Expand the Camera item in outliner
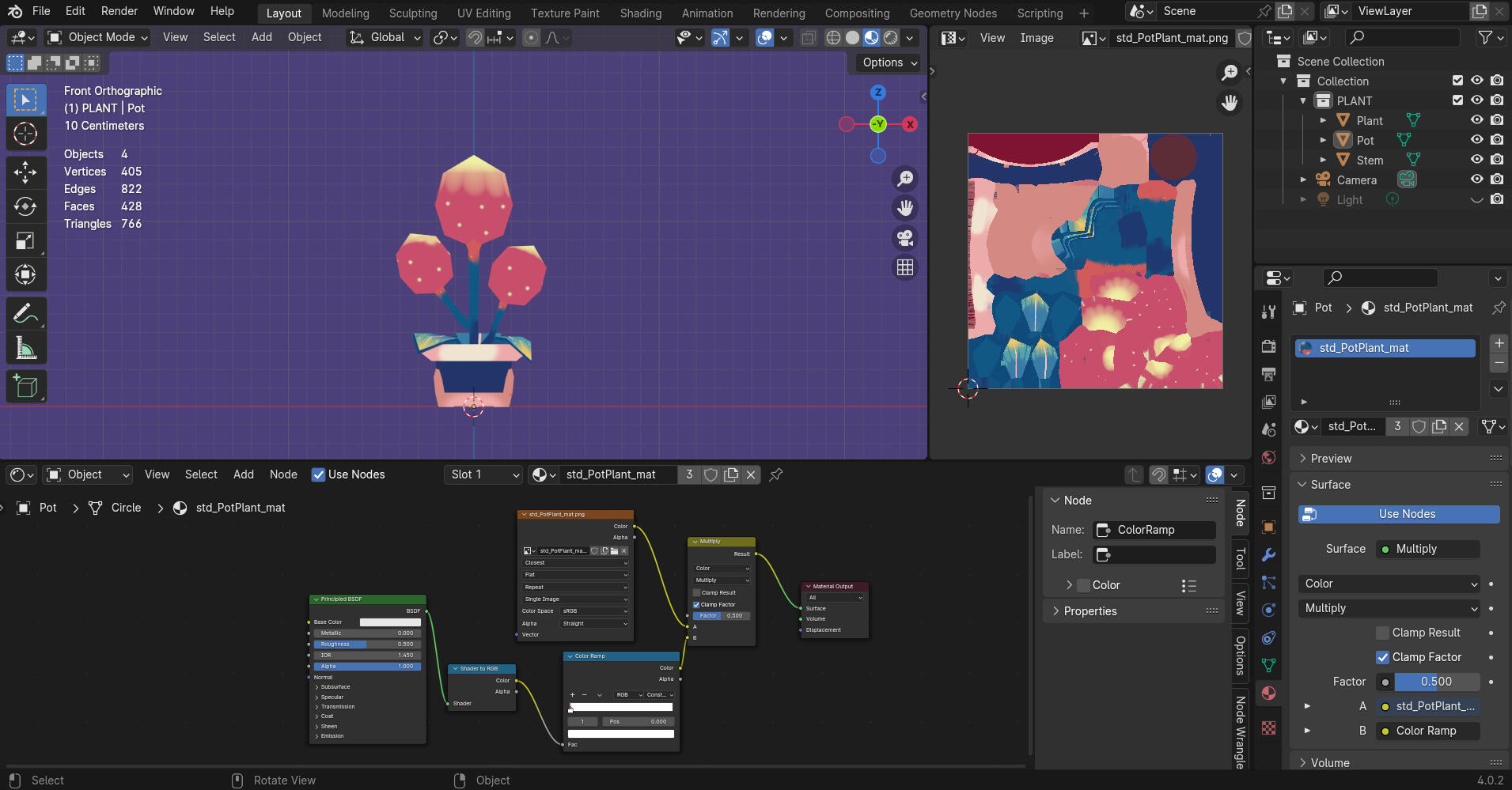 (1303, 180)
